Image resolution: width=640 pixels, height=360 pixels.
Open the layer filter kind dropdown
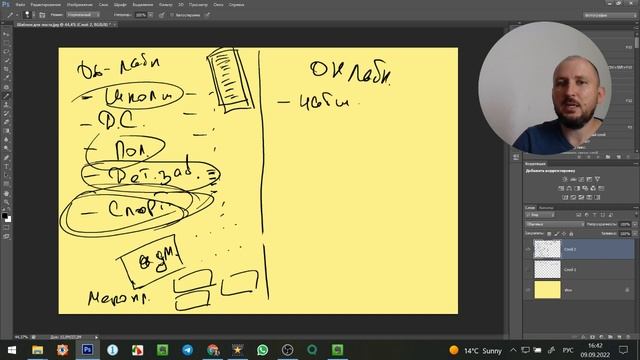(x=540, y=215)
